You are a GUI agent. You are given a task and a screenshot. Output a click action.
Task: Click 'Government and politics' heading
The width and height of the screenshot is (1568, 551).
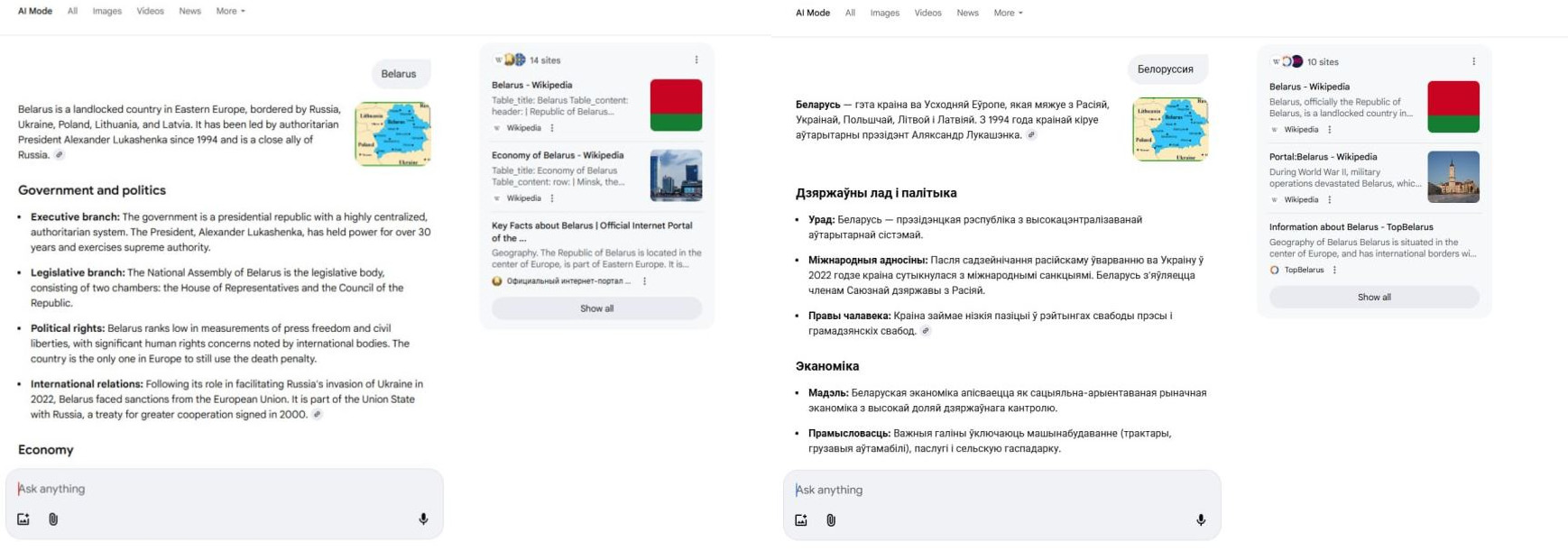(x=92, y=190)
